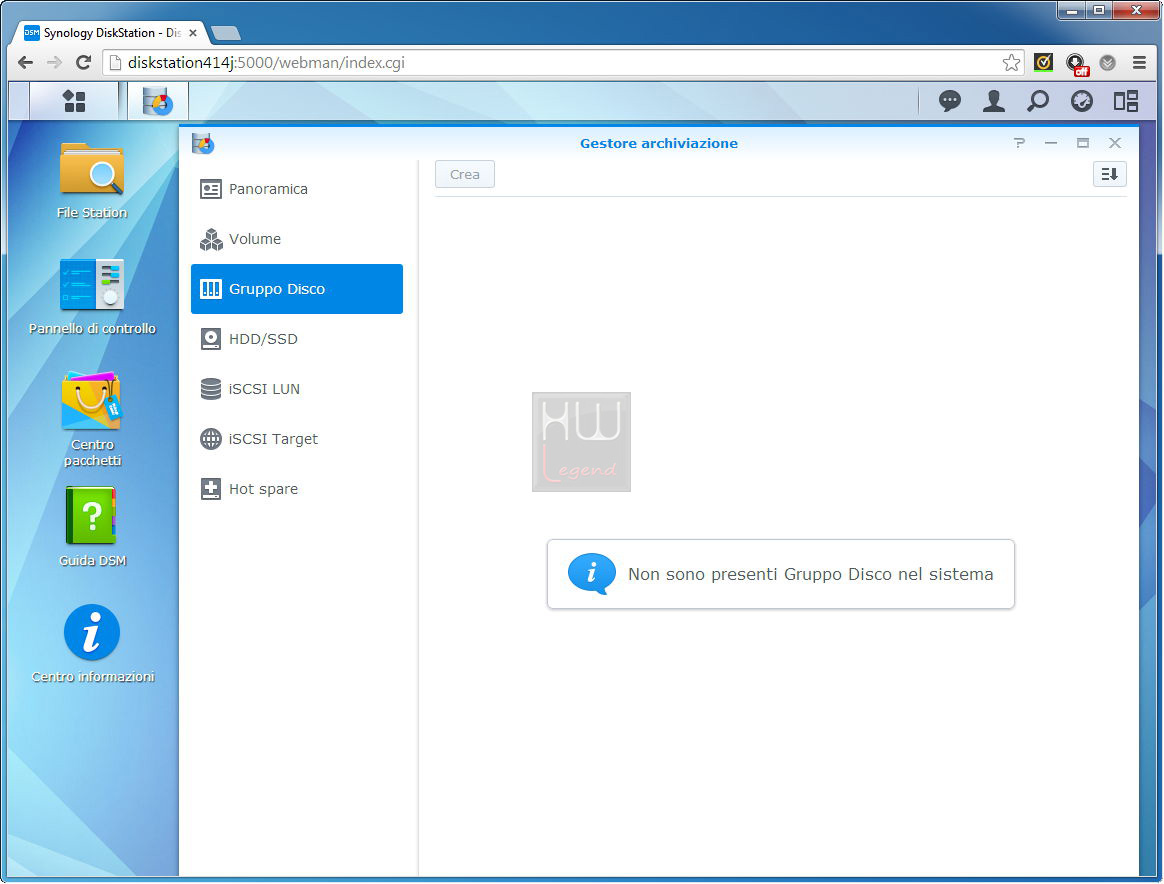The width and height of the screenshot is (1164, 884).
Task: Minimize the Gestore archiviazione window
Action: point(1050,143)
